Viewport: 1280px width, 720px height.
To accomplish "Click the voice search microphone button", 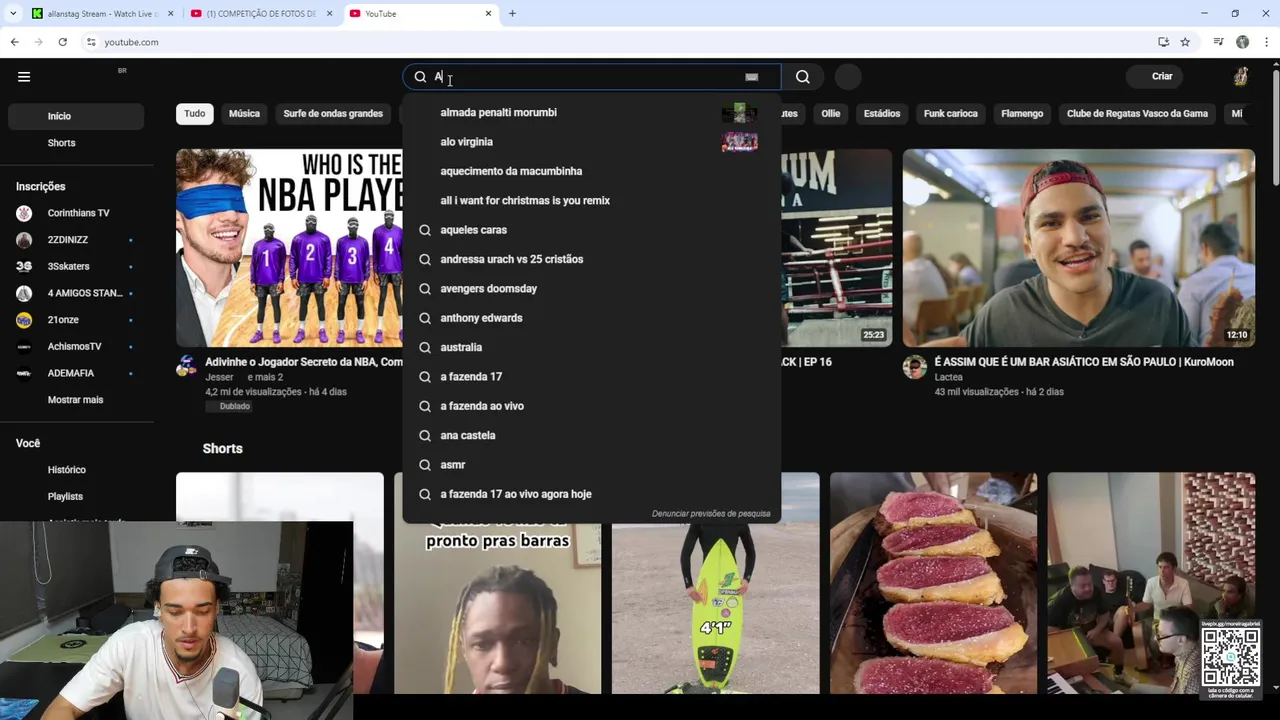I will 848,77.
